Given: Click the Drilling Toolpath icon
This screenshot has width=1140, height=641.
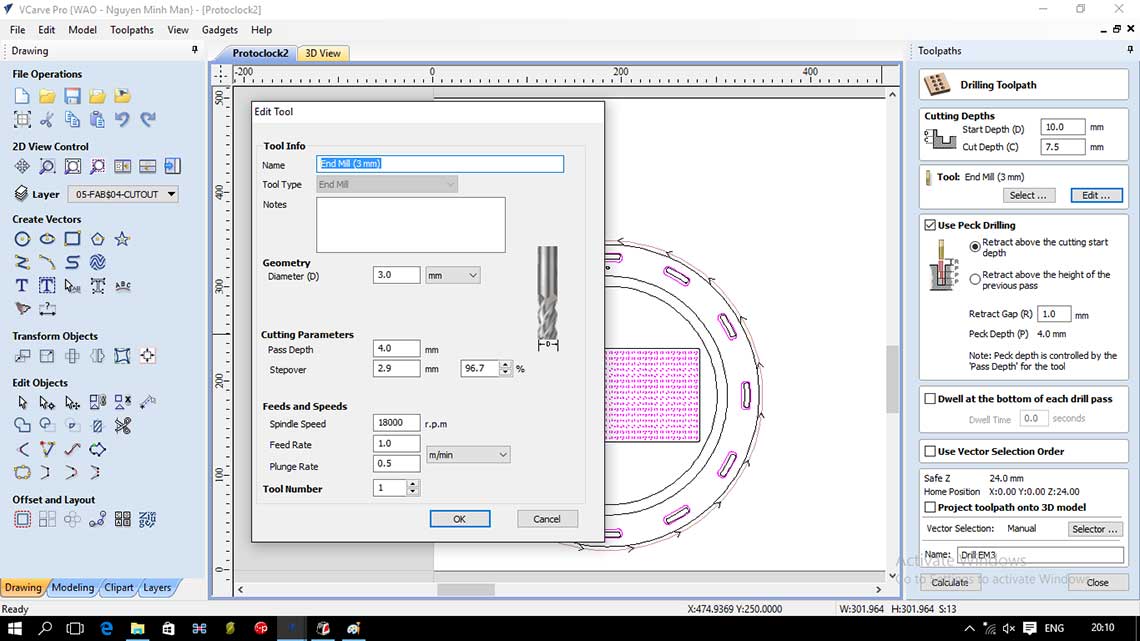Looking at the screenshot, I should (x=936, y=84).
